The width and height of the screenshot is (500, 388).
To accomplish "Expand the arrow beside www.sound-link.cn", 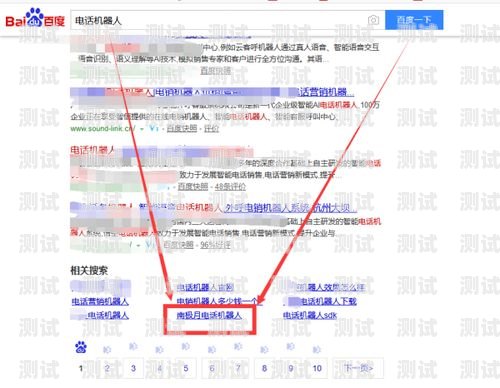I will (141, 129).
